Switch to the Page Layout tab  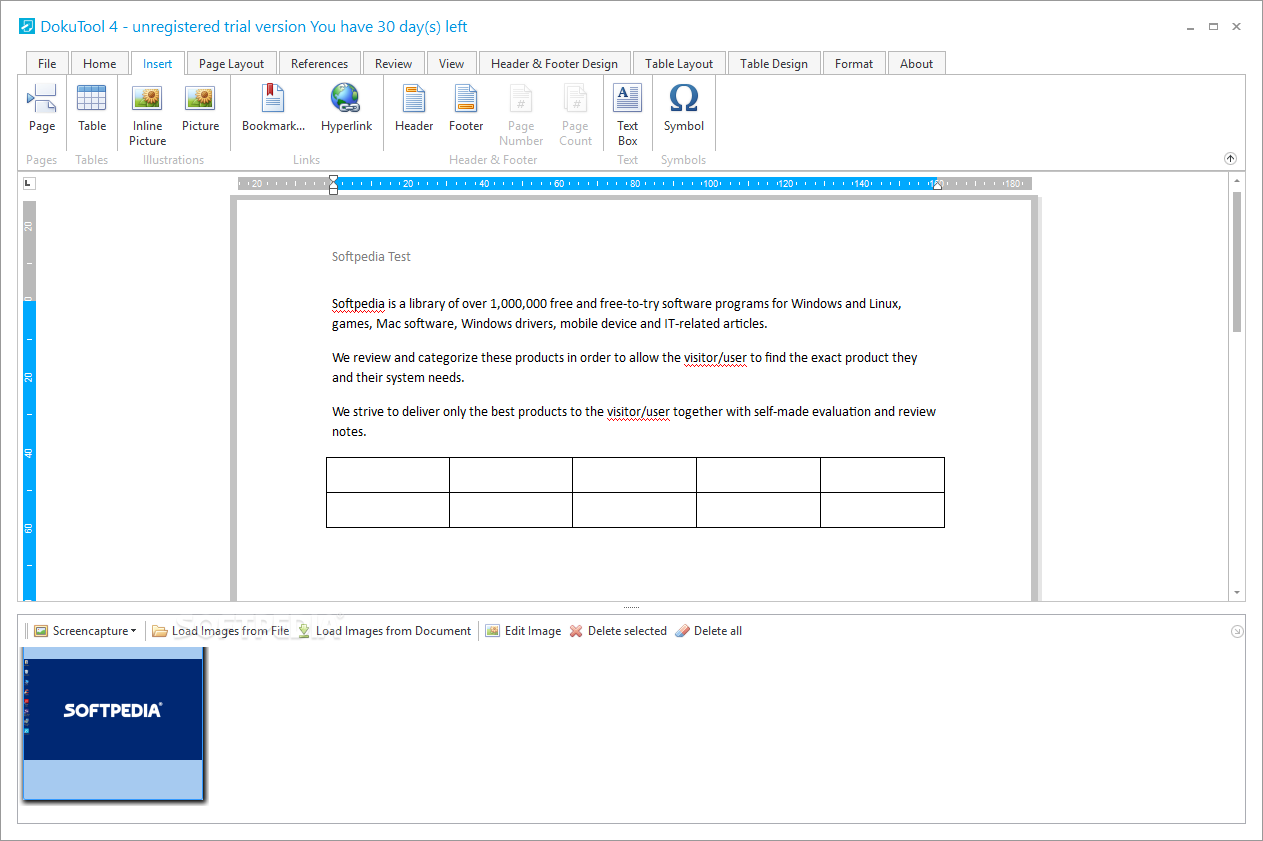(x=231, y=63)
